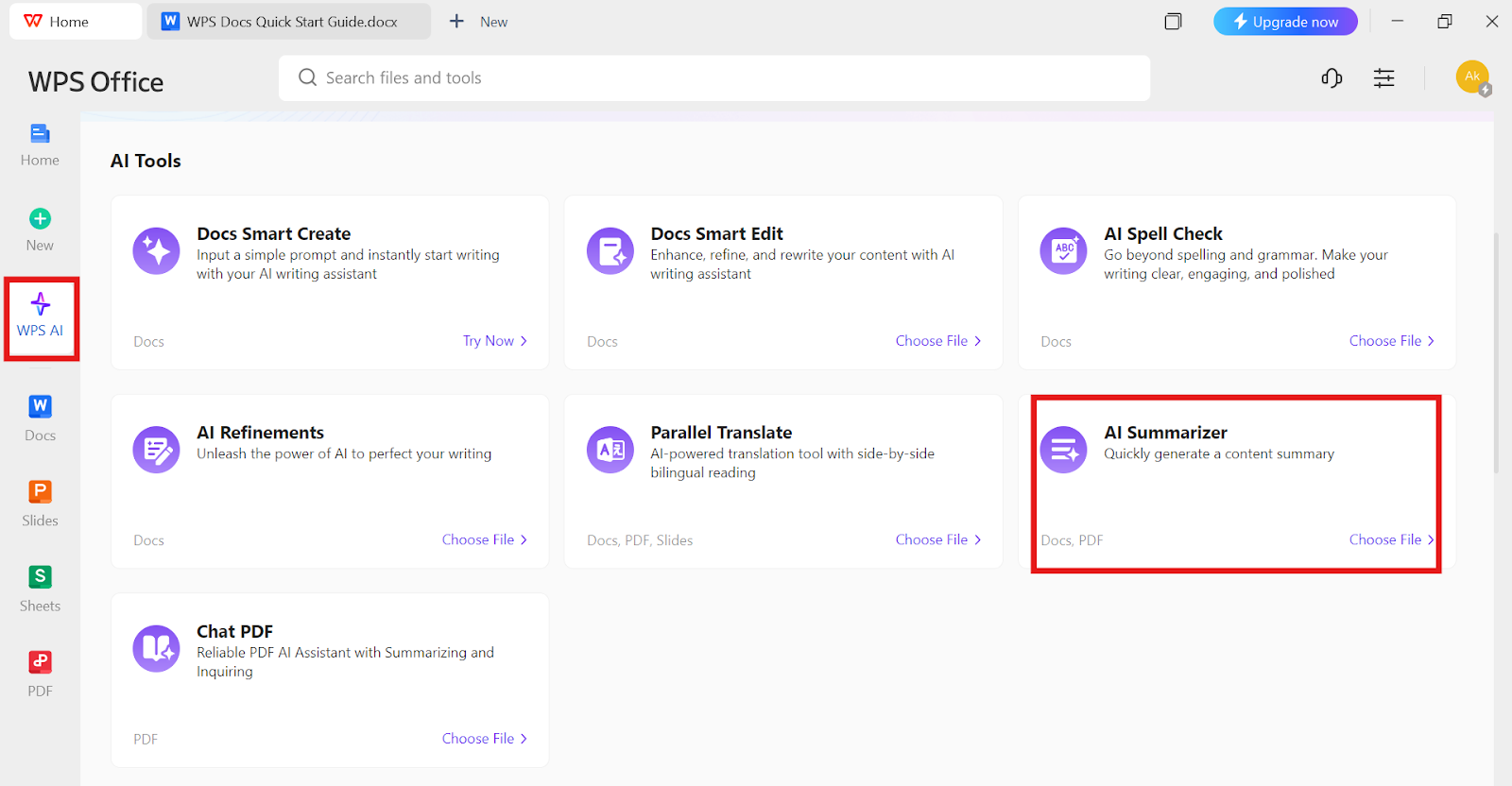Viewport: 1512px width, 786px height.
Task: Click Choose File for AI Summarizer
Action: point(1392,539)
